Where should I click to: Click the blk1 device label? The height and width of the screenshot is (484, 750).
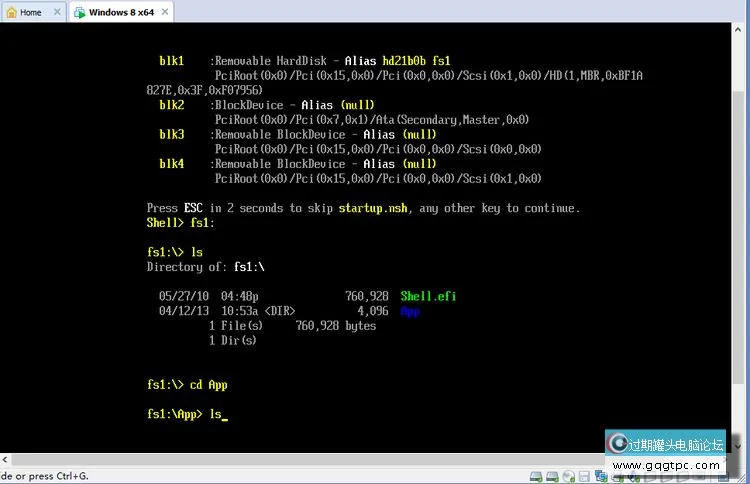[x=172, y=61]
